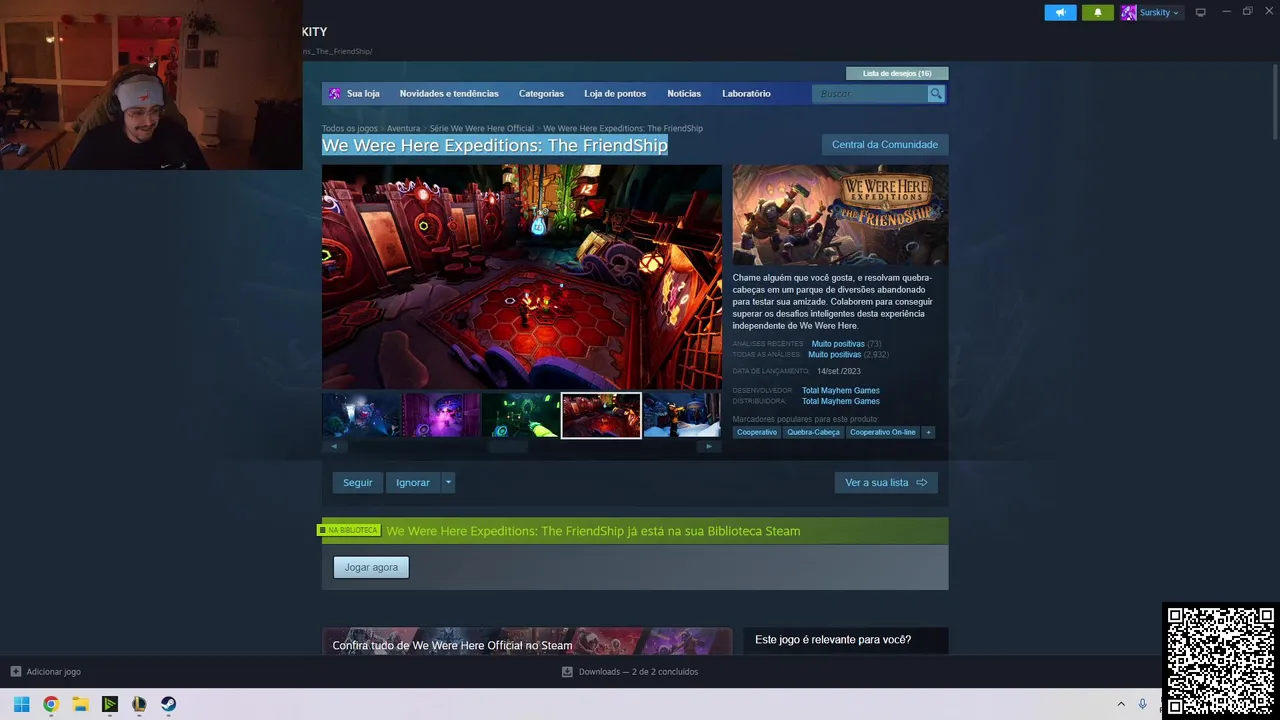Open the Windows Start menu
The height and width of the screenshot is (720, 1280).
(21, 704)
